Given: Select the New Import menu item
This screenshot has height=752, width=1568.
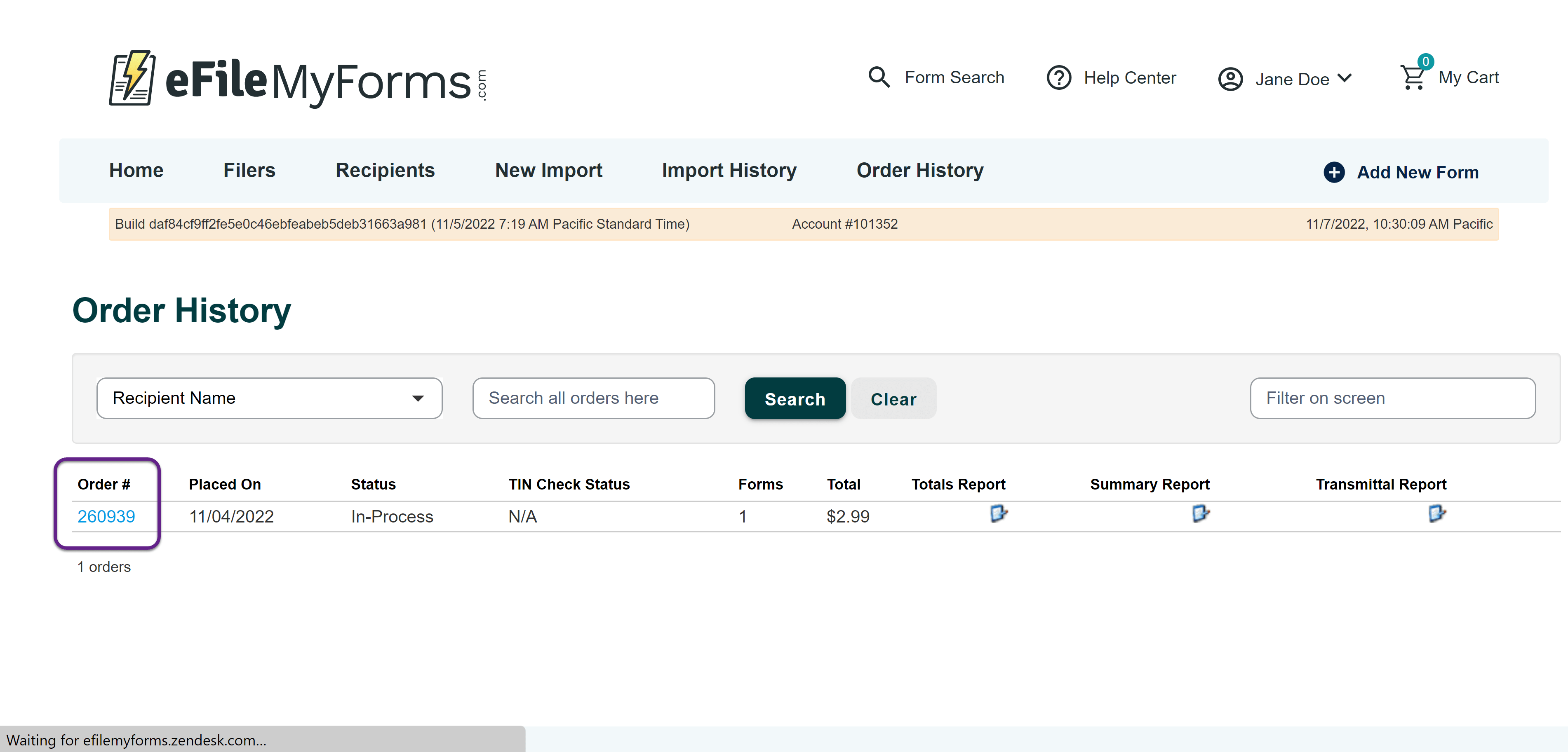Looking at the screenshot, I should click(x=548, y=170).
